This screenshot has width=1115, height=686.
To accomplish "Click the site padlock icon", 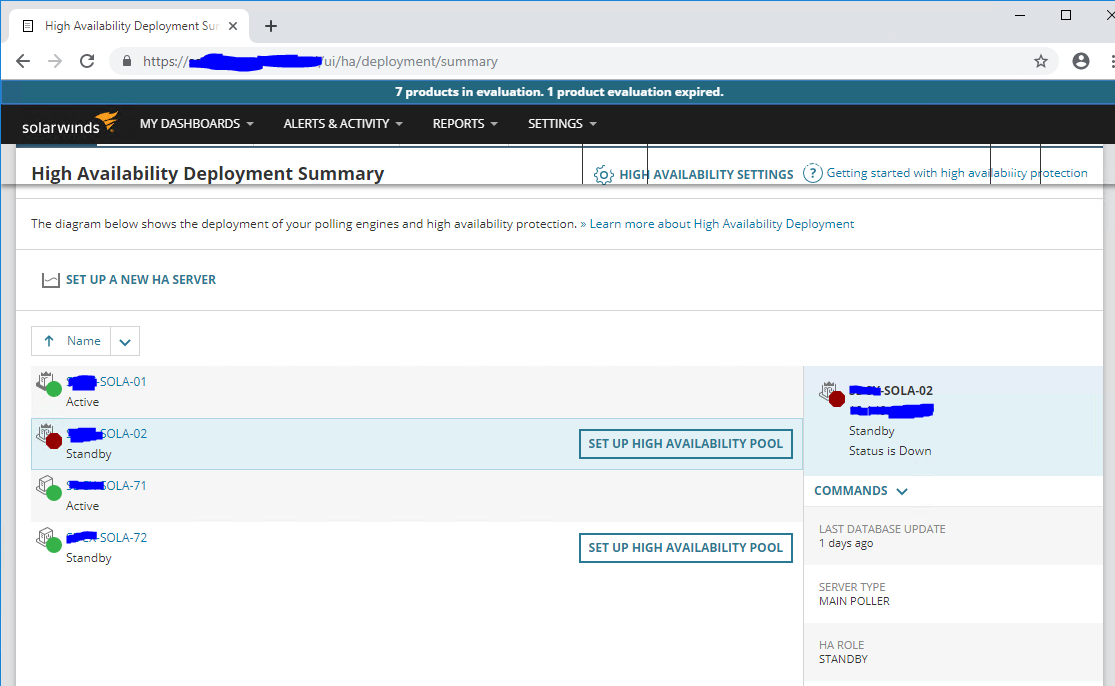I will [x=127, y=61].
